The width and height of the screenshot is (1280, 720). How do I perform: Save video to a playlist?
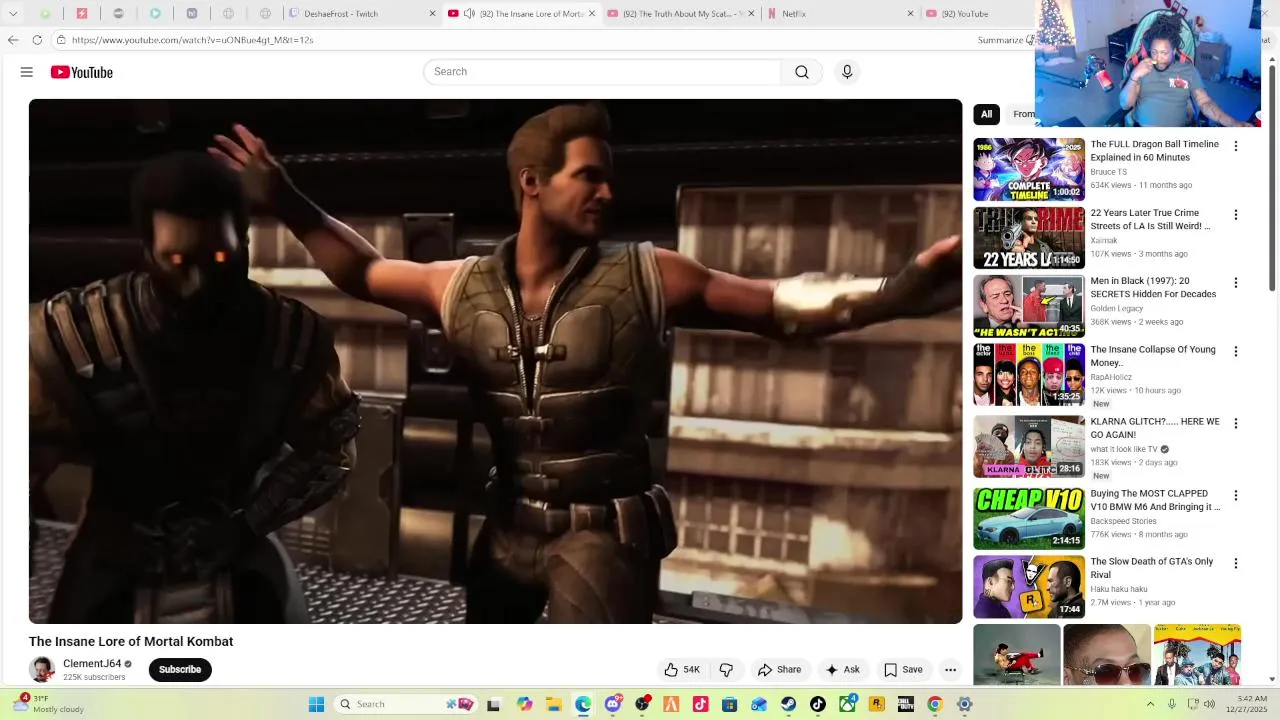(x=903, y=670)
